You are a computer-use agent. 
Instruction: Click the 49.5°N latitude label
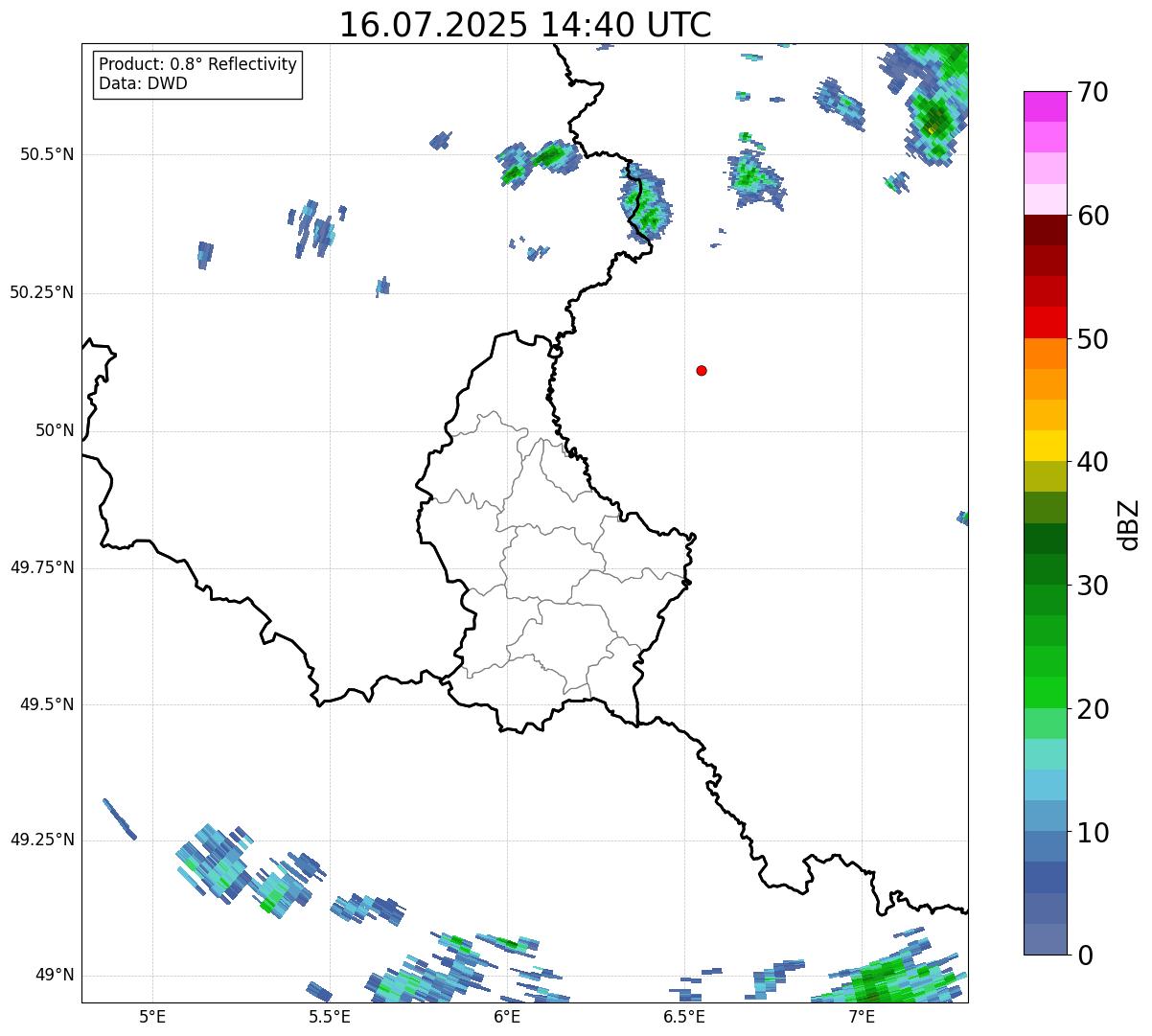coord(47,704)
